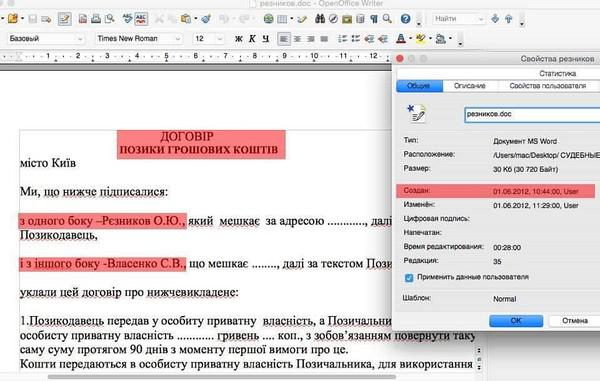Apply paragraph background color icon
Screen dimensions: 600x381
[x=441, y=39]
